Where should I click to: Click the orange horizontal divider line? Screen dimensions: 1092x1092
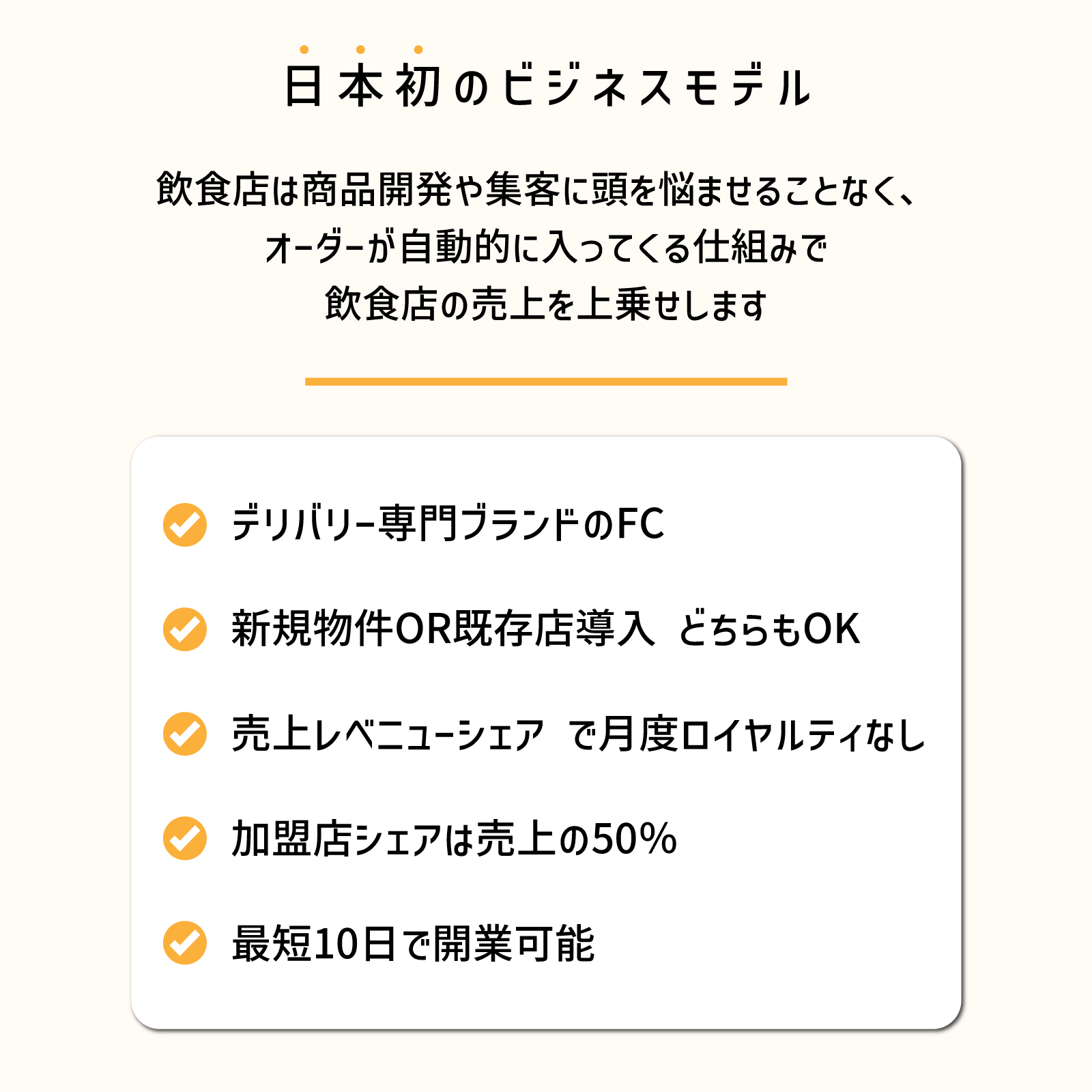546,382
